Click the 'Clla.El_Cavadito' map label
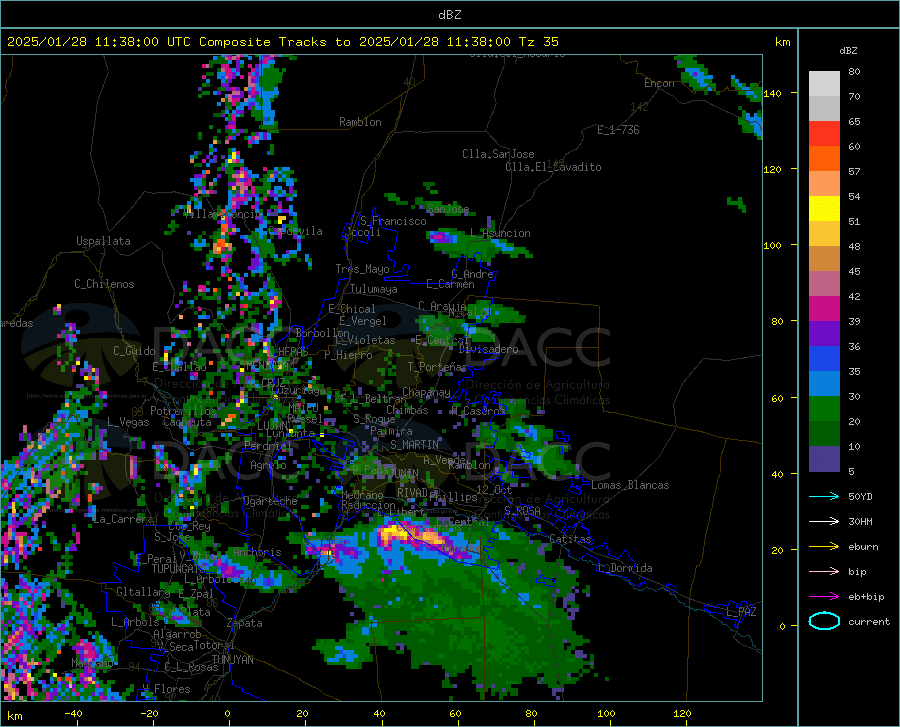The height and width of the screenshot is (727, 900). click(553, 167)
